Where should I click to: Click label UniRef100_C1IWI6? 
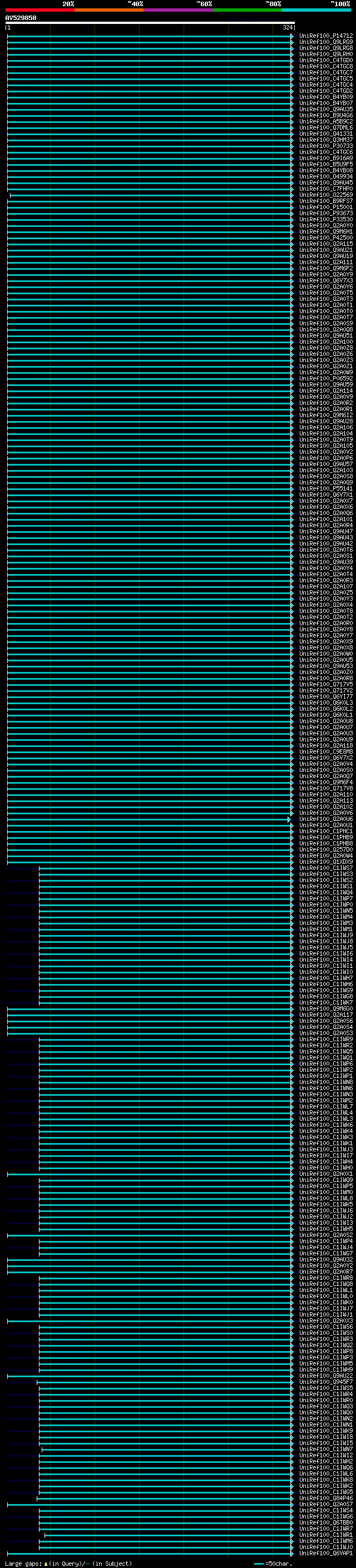pos(326,954)
